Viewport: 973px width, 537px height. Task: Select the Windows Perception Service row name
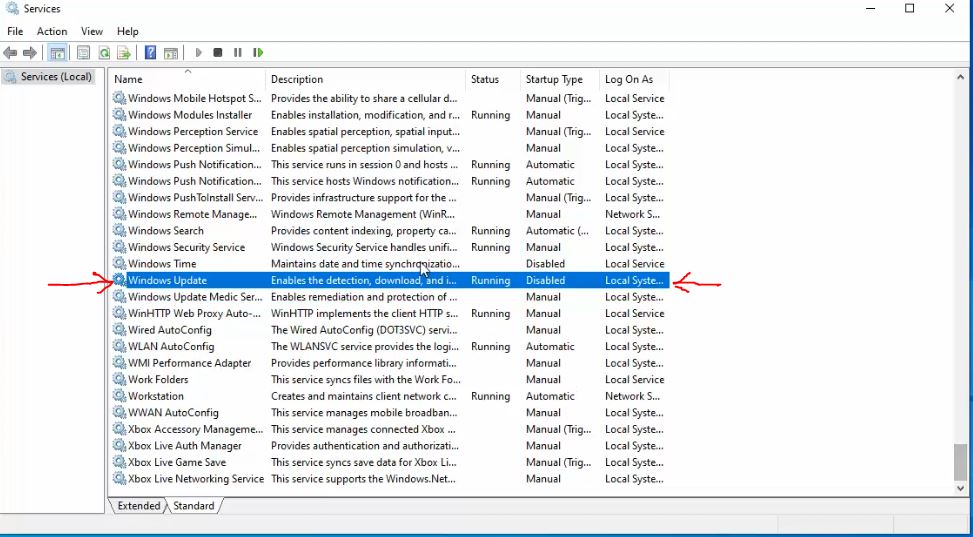pos(193,132)
